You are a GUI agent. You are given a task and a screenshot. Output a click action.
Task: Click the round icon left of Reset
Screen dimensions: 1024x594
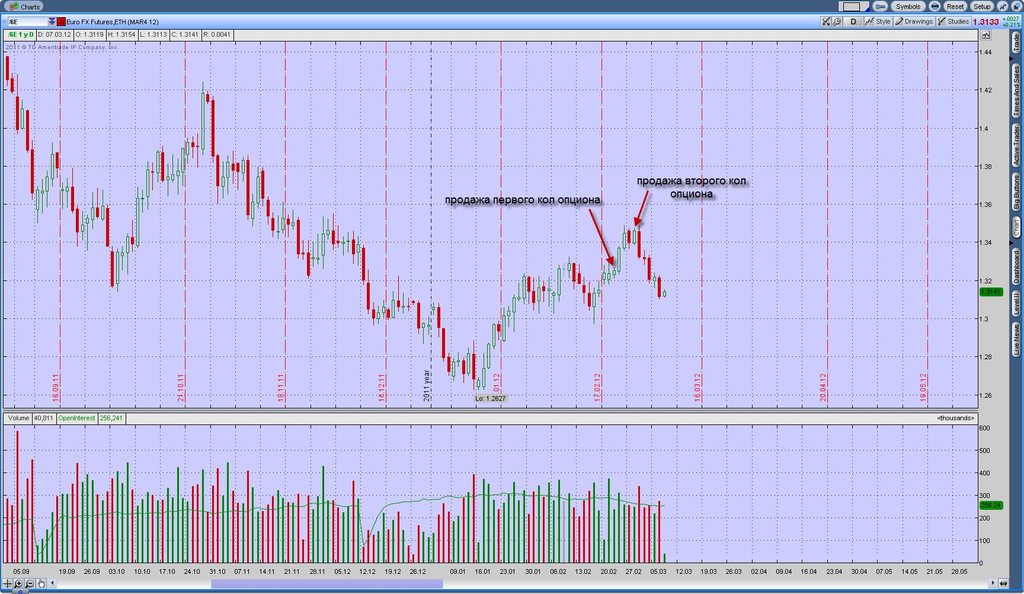[x=935, y=7]
